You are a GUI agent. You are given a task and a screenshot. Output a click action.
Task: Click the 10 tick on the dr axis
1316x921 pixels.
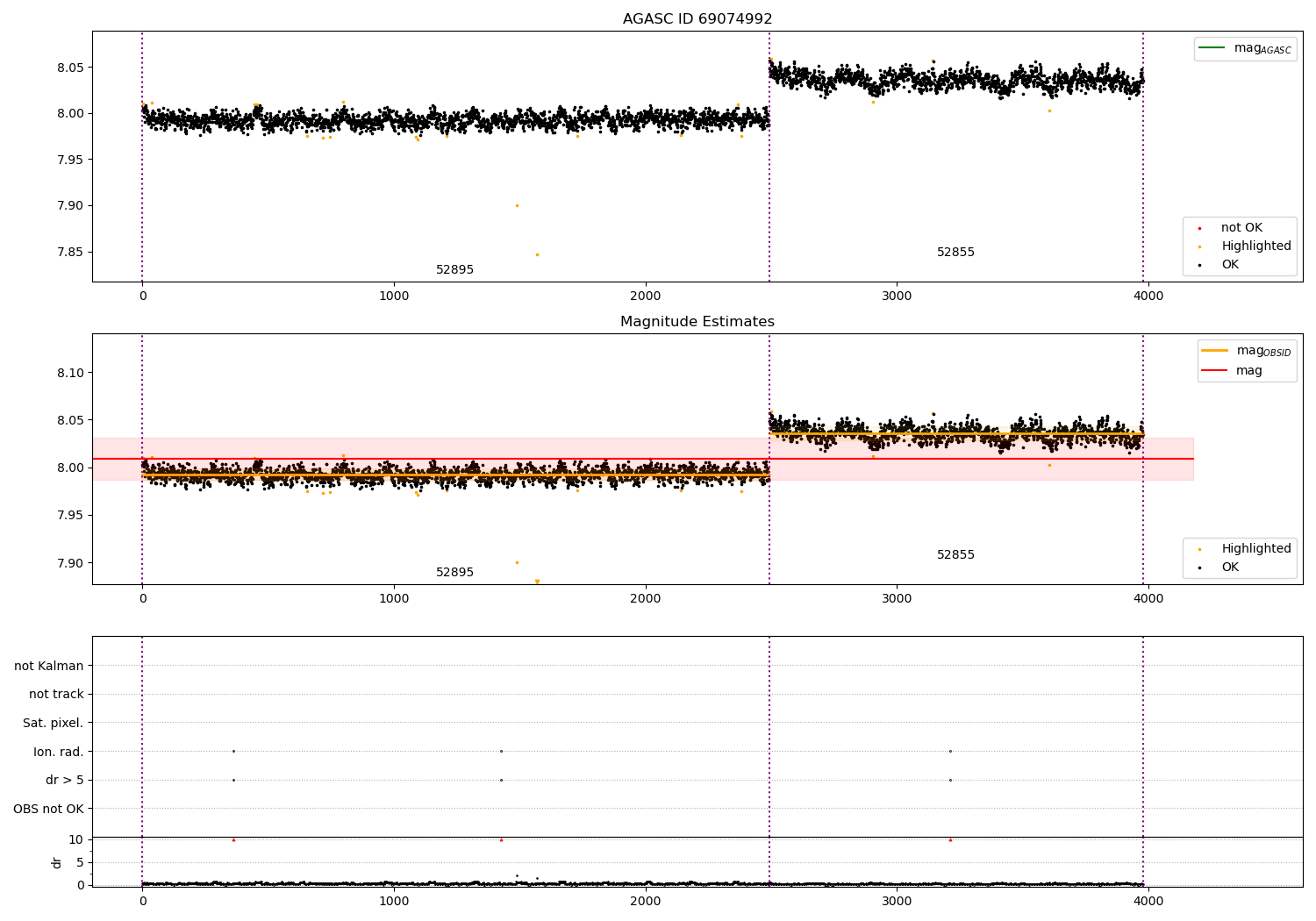pyautogui.click(x=76, y=839)
